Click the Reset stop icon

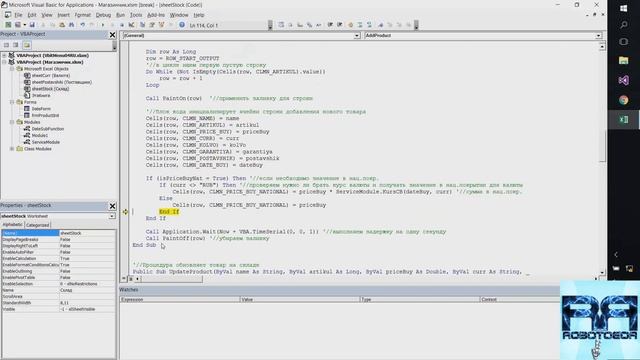[122, 25]
